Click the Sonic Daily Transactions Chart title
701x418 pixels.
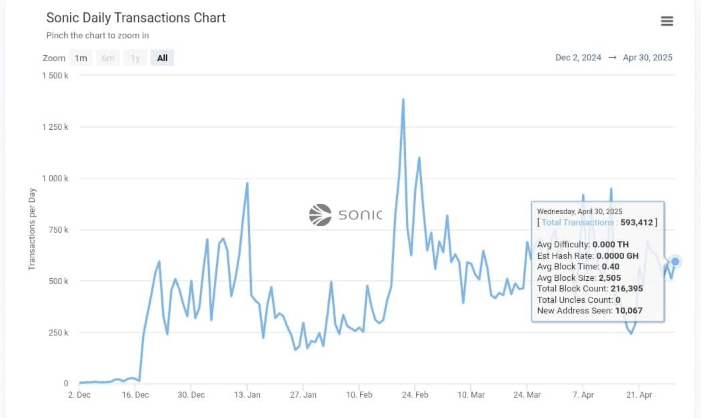pyautogui.click(x=136, y=17)
